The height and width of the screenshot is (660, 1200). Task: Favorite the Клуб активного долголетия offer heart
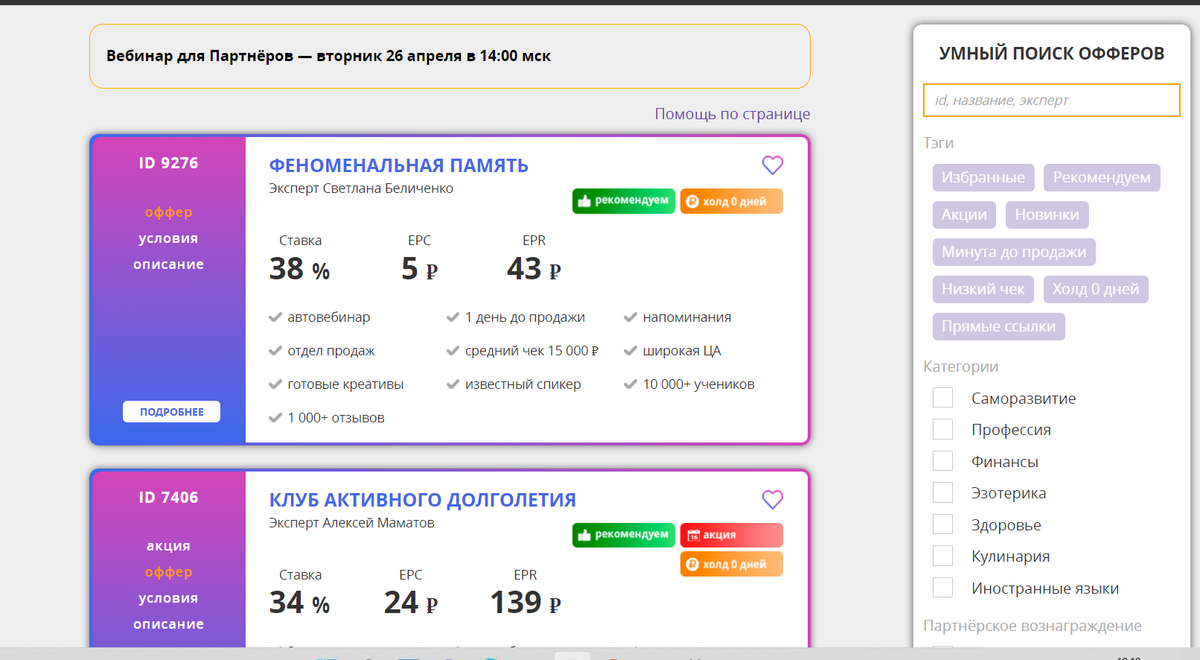[772, 499]
